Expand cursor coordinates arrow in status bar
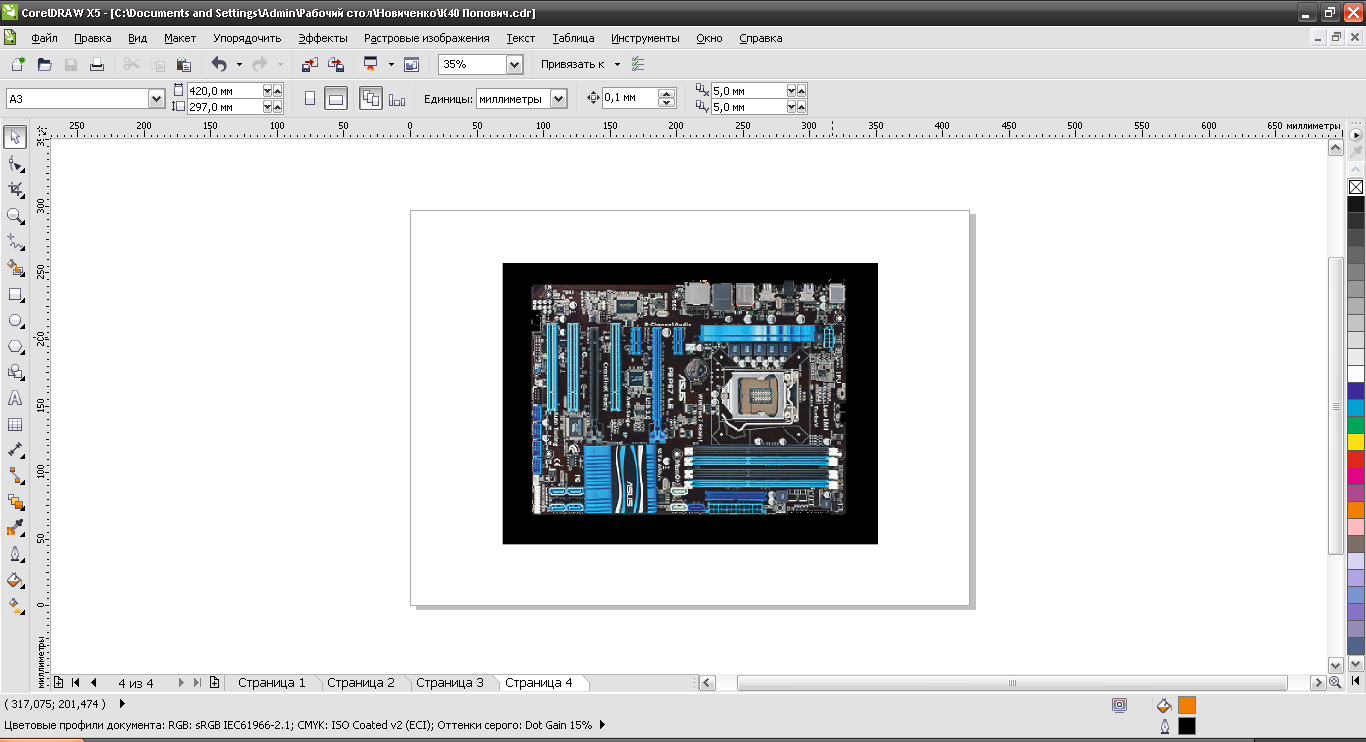Image resolution: width=1366 pixels, height=742 pixels. tap(122, 704)
